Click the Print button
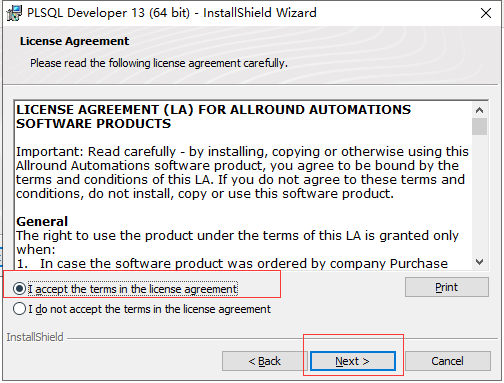 click(x=447, y=287)
